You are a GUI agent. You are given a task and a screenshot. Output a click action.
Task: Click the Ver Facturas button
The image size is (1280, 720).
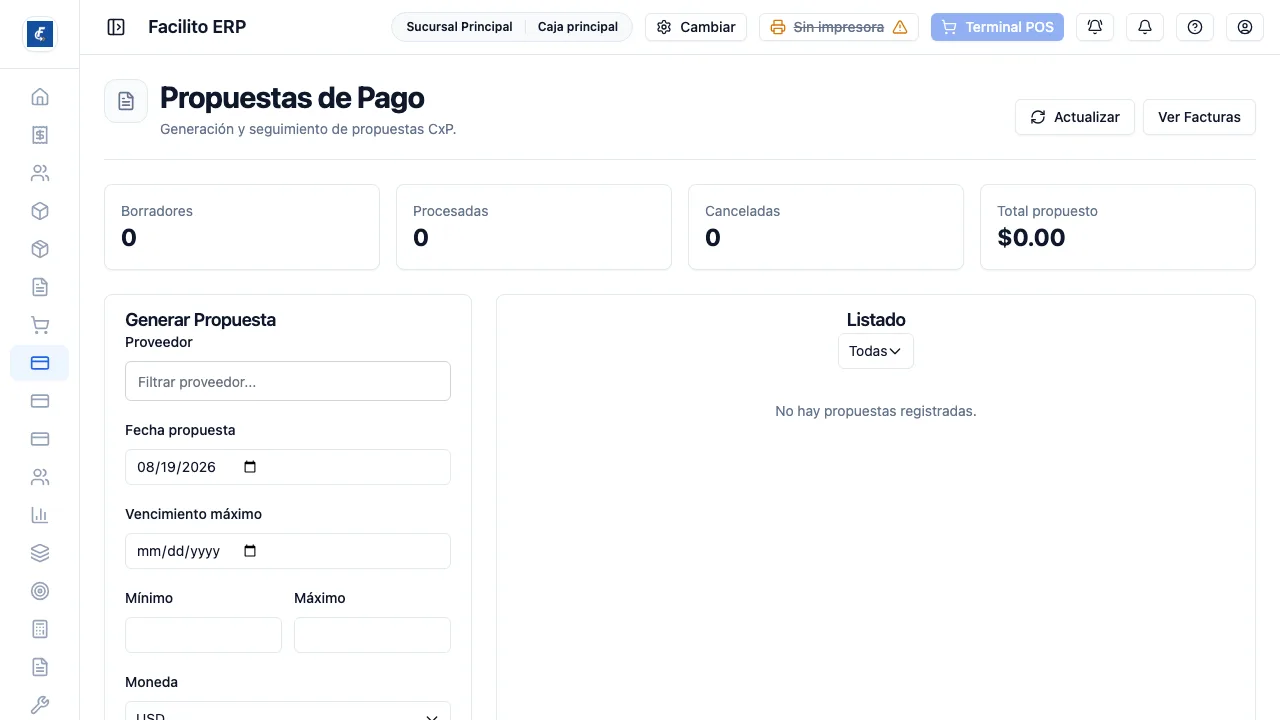click(1199, 117)
